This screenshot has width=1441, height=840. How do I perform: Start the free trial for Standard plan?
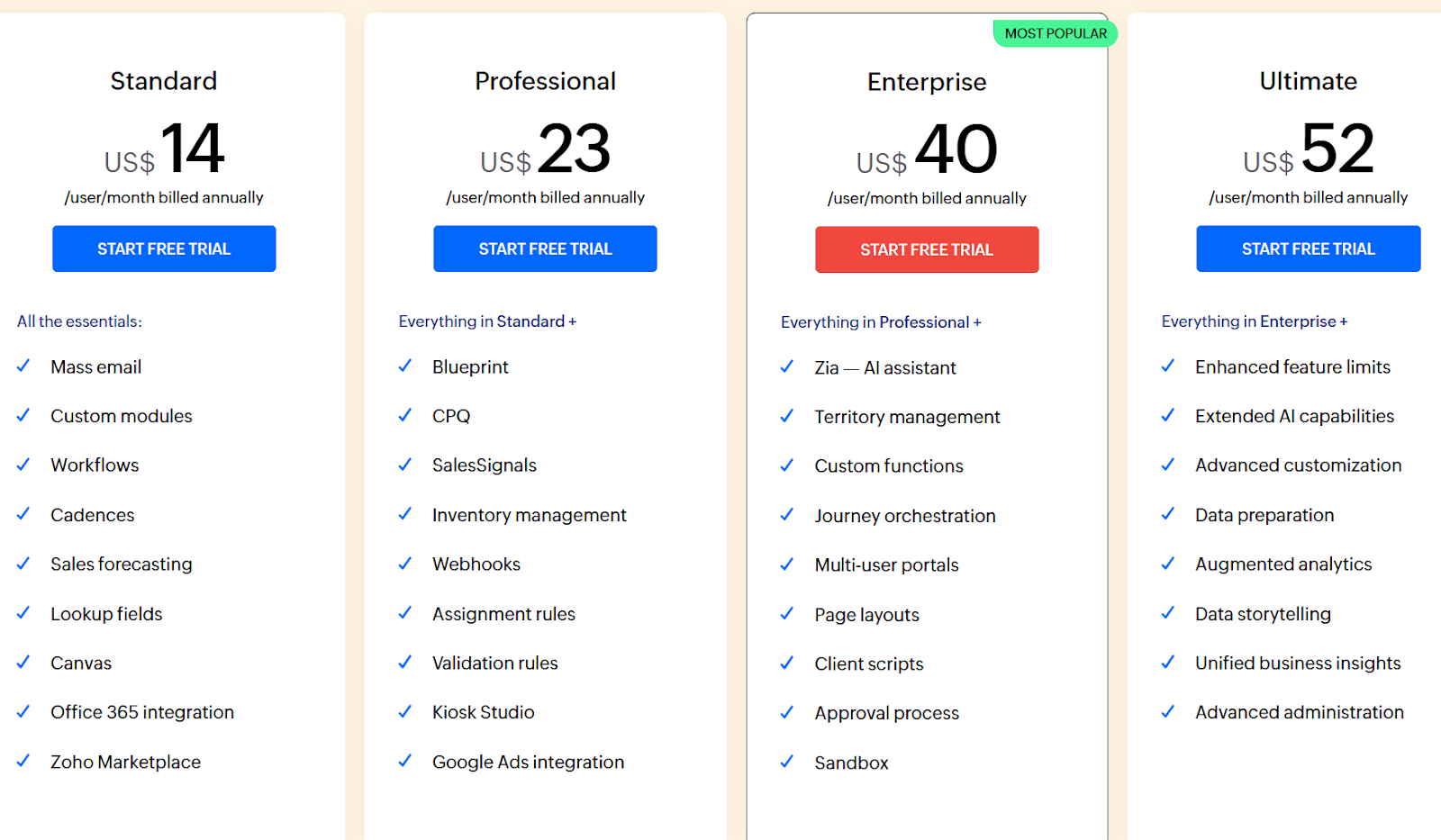point(164,248)
